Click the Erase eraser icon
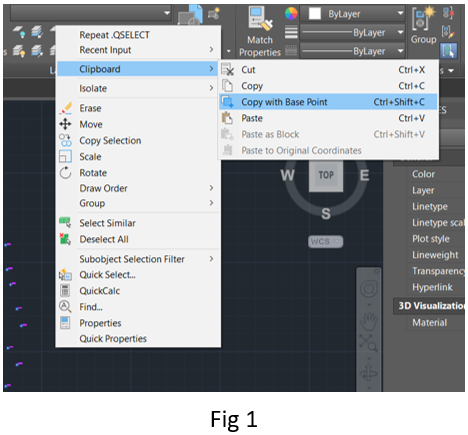This screenshot has height=435, width=468. (x=65, y=108)
